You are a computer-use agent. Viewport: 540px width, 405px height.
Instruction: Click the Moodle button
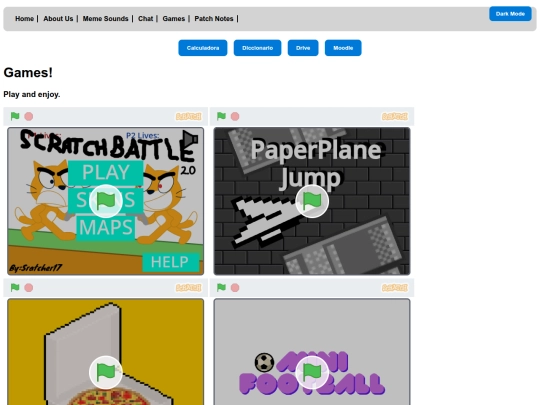tap(343, 48)
